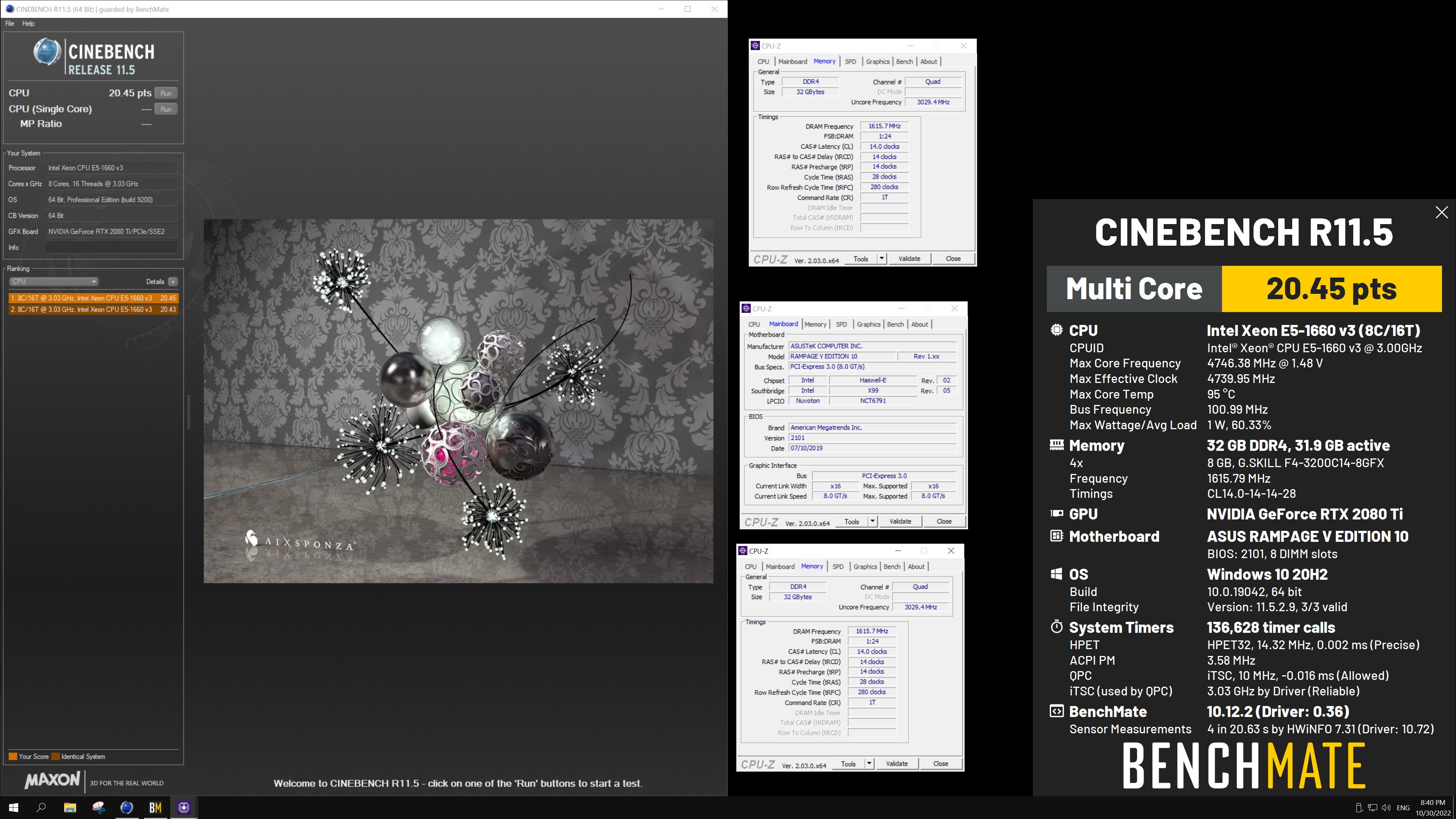Open Bench tab in bottom CPU-Z window
The height and width of the screenshot is (819, 1456).
pyautogui.click(x=892, y=566)
